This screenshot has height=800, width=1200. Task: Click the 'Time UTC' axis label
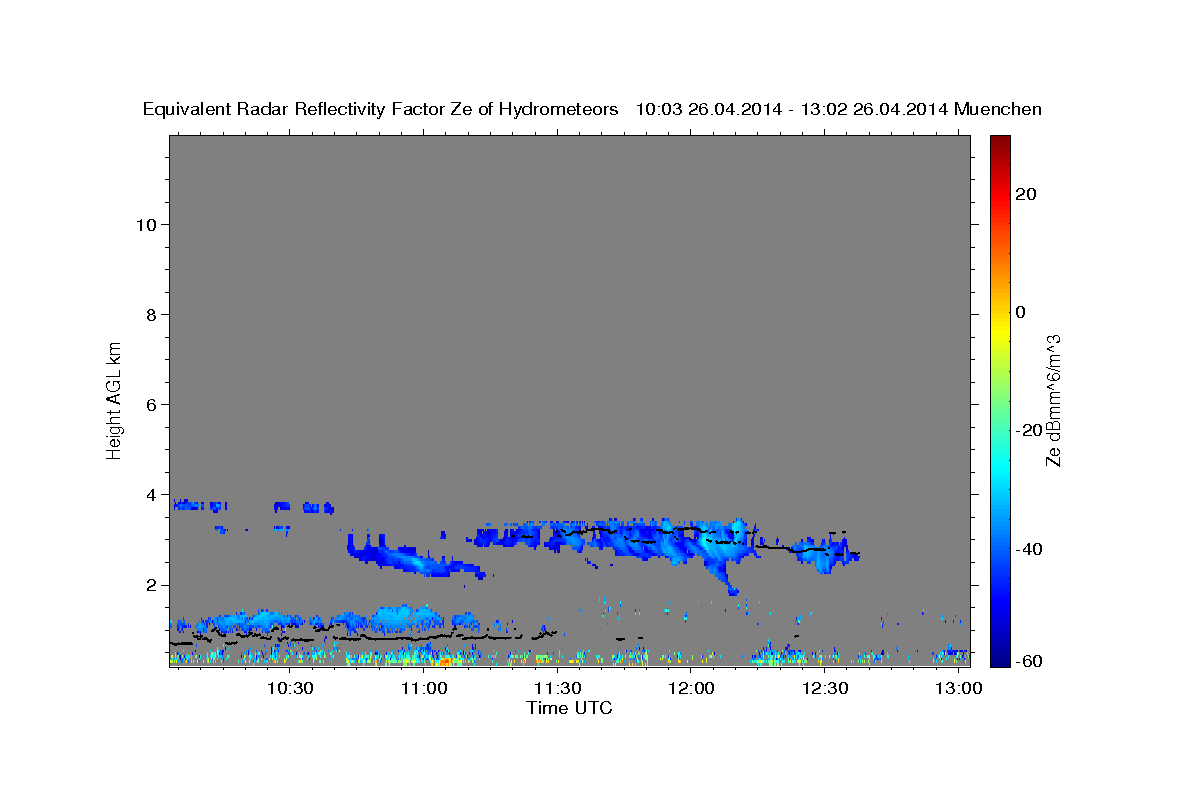point(569,708)
